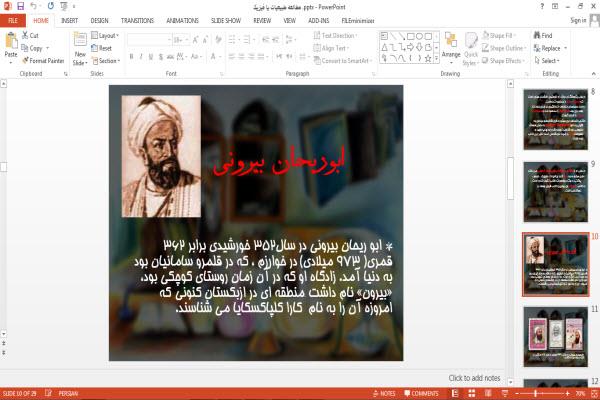
Task: Switch to the TRANSITIONS tab
Action: point(137,21)
